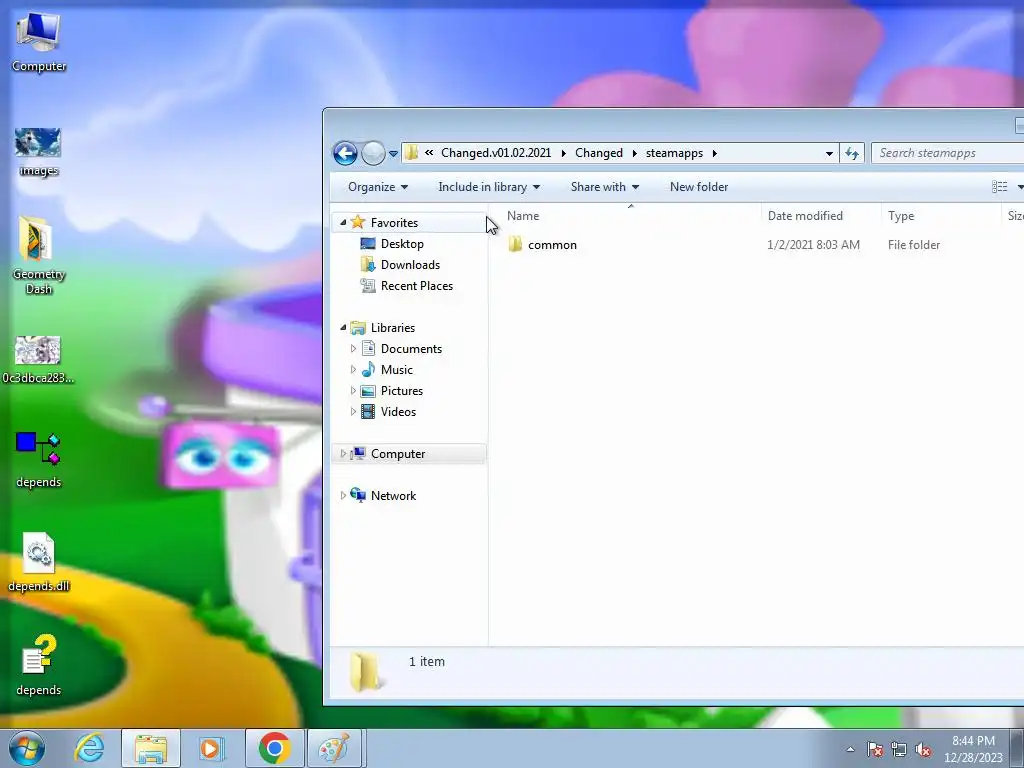Expand the hidden path chevron in the address bar
This screenshot has height=768, width=1024.
[x=429, y=153]
